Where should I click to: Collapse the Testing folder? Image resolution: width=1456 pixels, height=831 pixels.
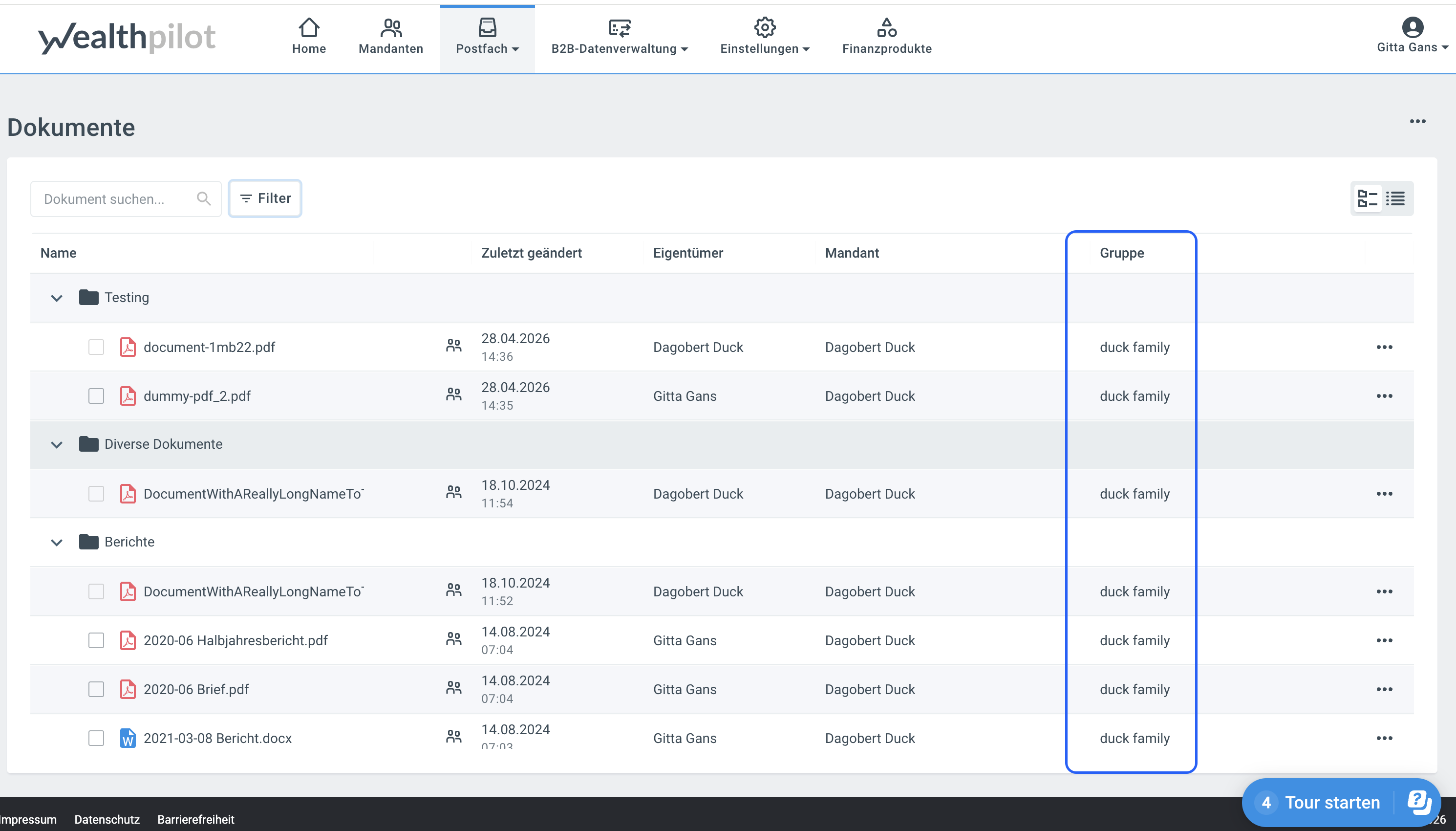57,298
